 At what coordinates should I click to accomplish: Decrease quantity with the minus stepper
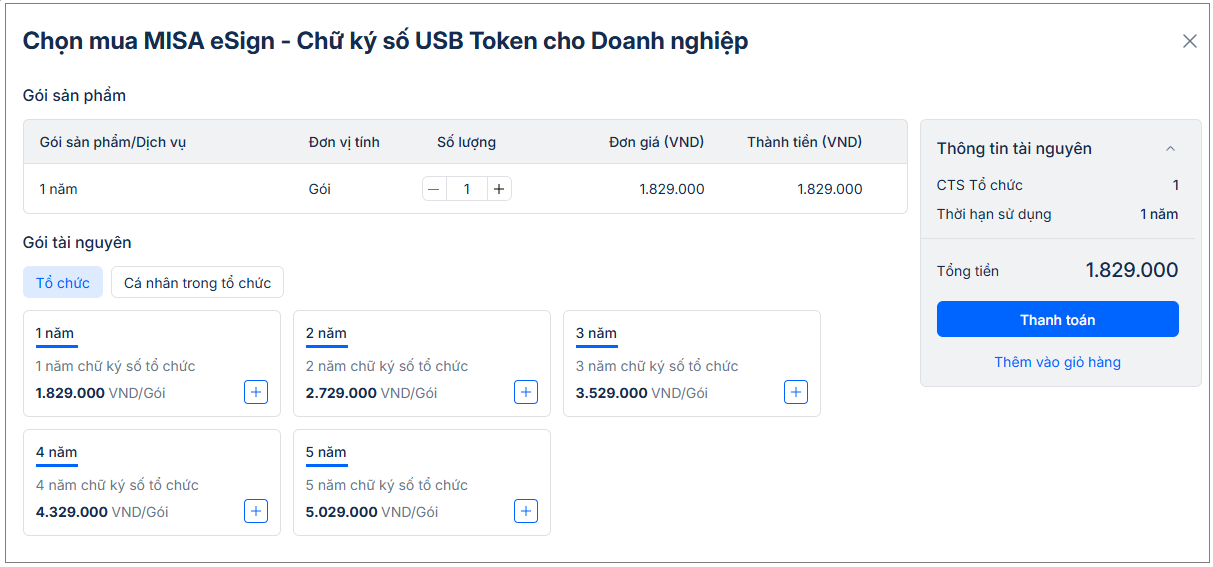[434, 189]
